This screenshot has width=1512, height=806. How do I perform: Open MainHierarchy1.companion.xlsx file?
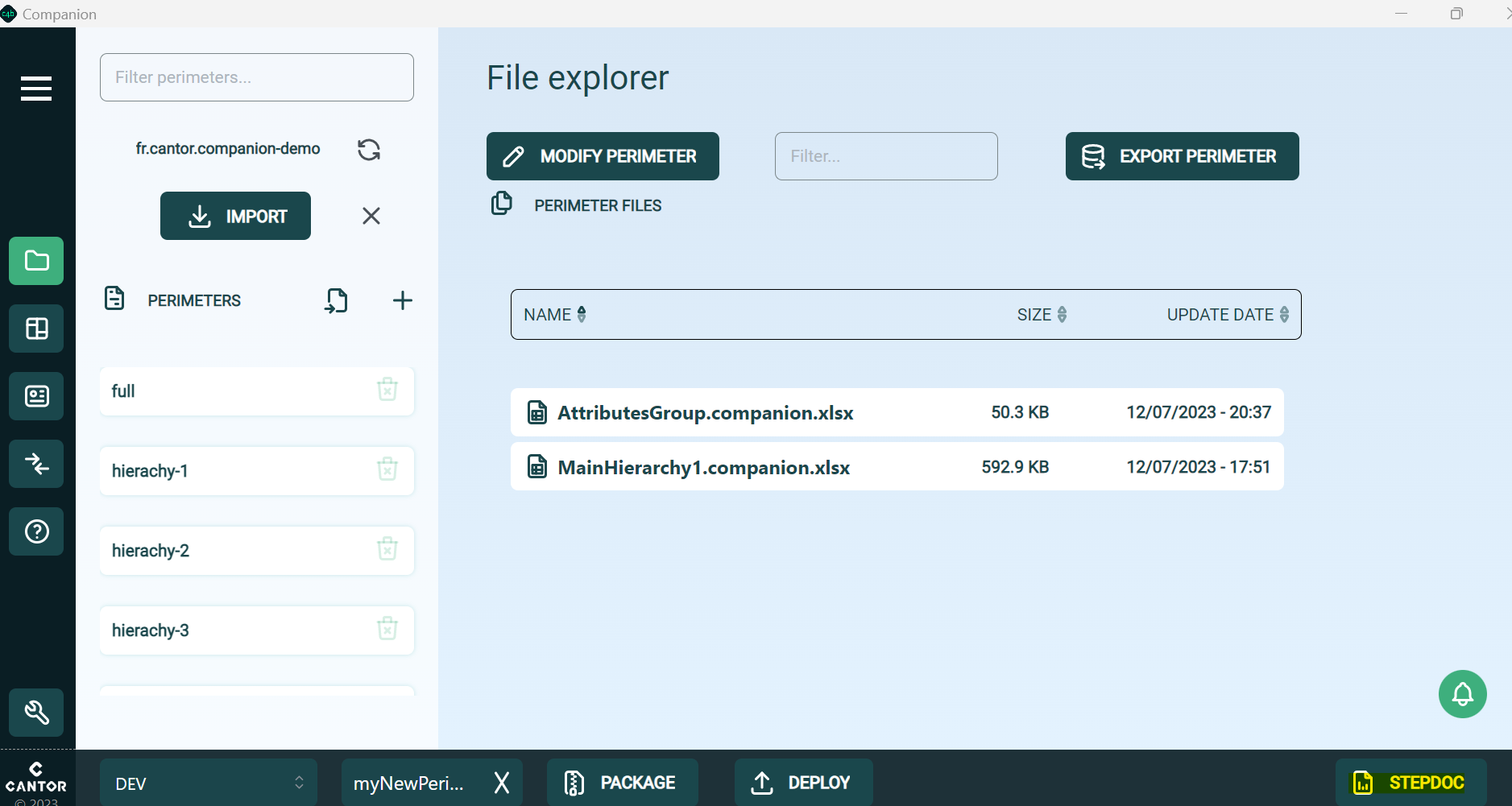pos(897,467)
